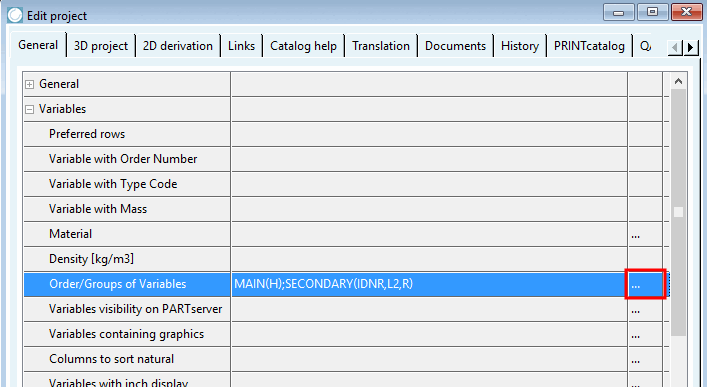Image resolution: width=707 pixels, height=387 pixels.
Task: Switch to the 2D derivation tab
Action: [x=178, y=46]
